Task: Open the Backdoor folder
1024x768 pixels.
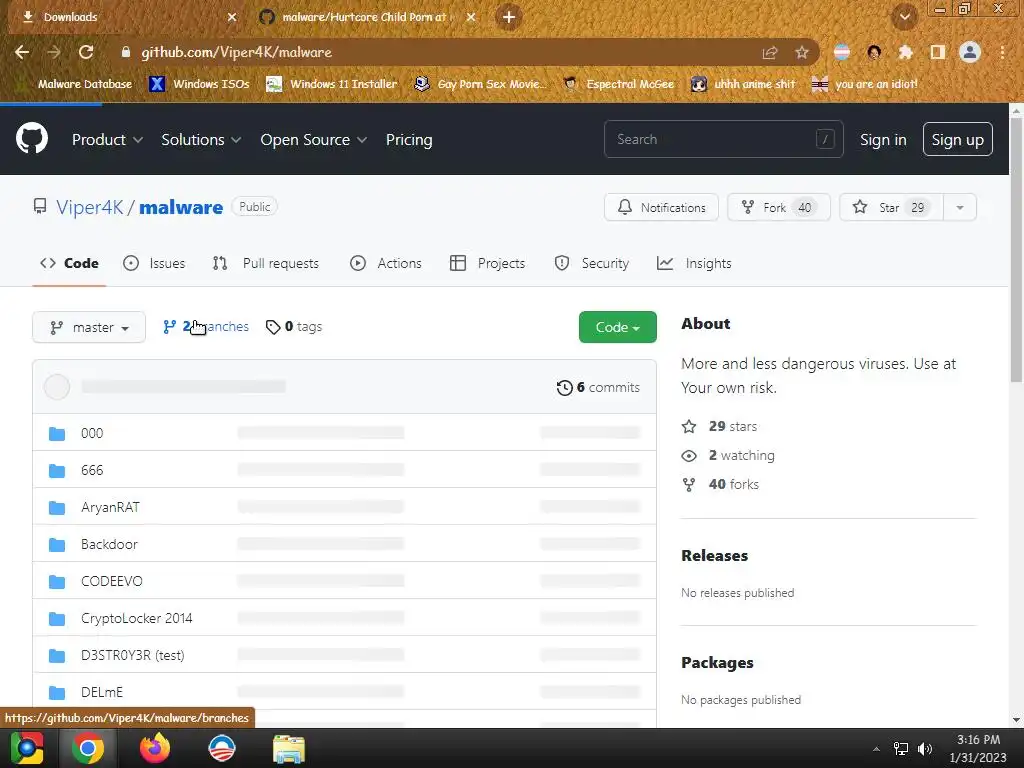Action: coord(109,544)
